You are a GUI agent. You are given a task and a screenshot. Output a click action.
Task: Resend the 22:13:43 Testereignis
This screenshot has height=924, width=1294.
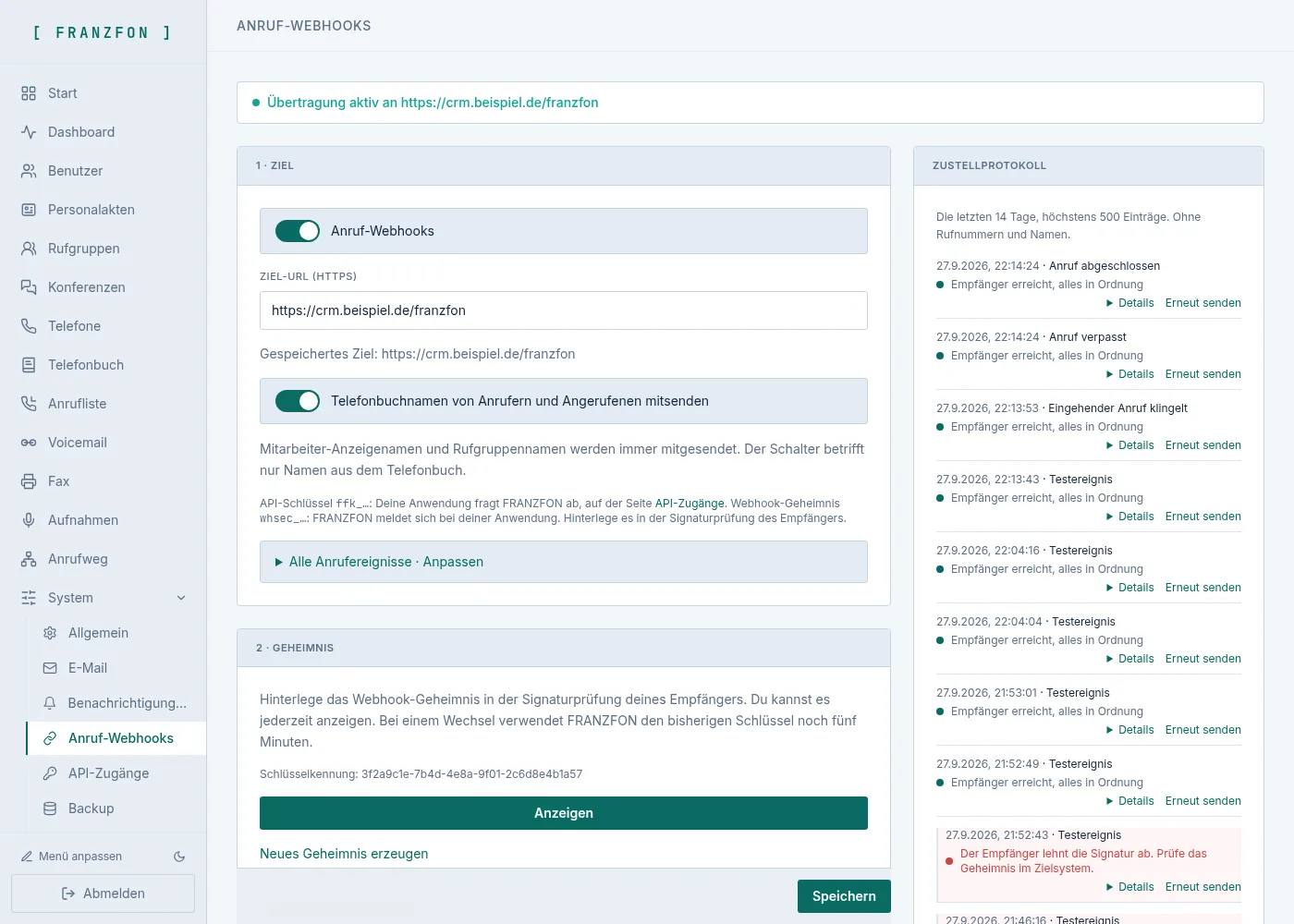click(x=1203, y=517)
